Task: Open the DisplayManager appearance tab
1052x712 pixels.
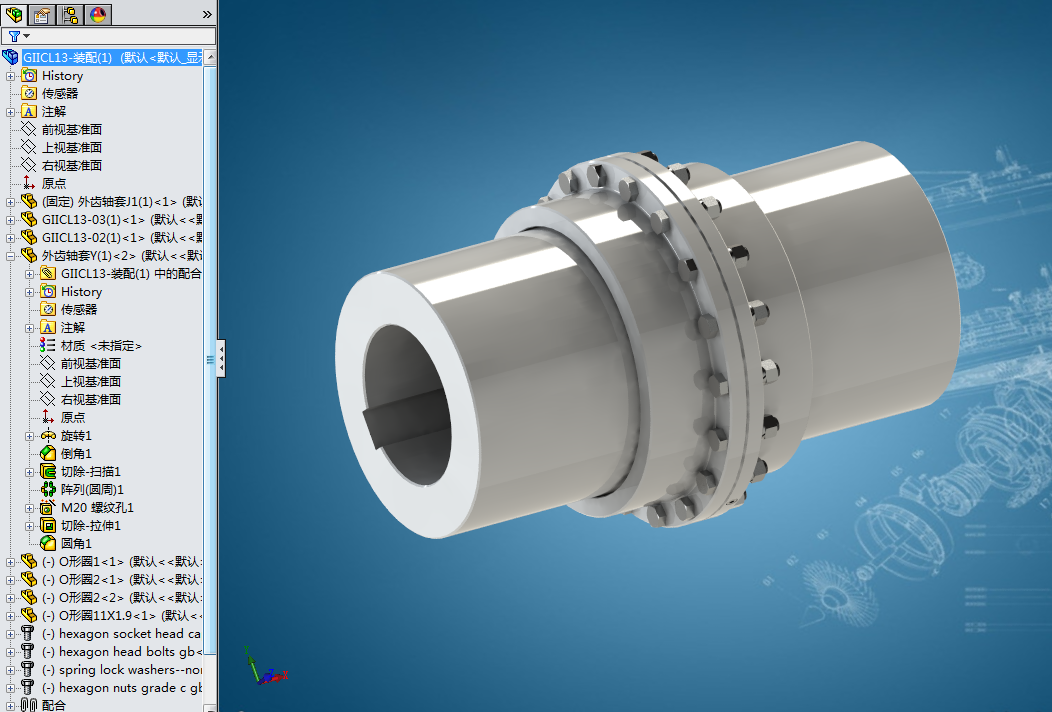Action: pyautogui.click(x=98, y=14)
